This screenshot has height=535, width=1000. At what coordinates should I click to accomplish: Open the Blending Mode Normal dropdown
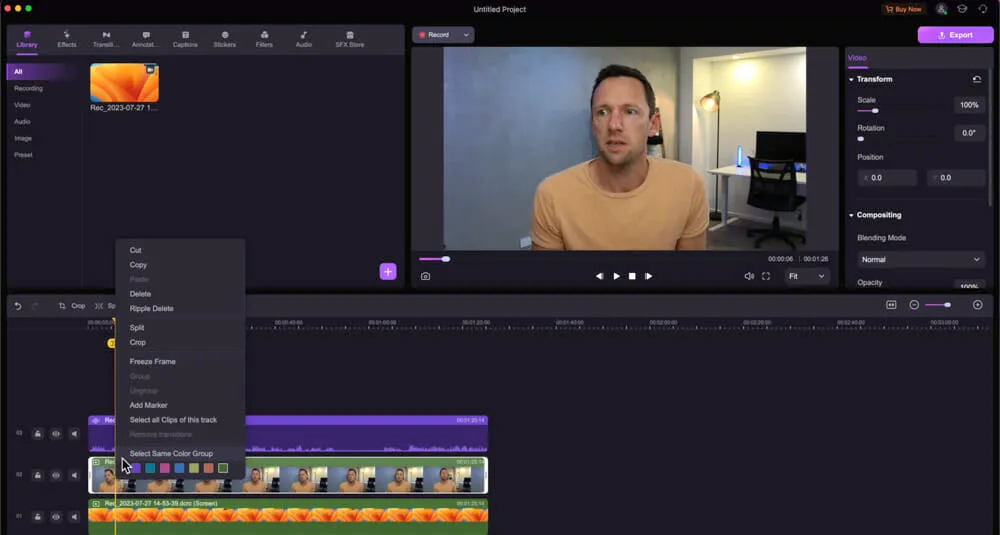[920, 259]
